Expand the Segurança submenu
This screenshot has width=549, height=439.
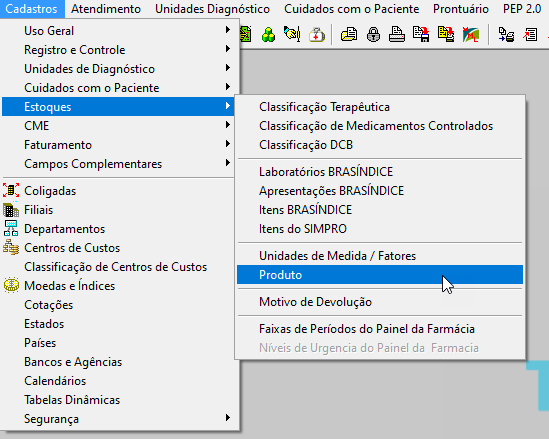(x=119, y=419)
